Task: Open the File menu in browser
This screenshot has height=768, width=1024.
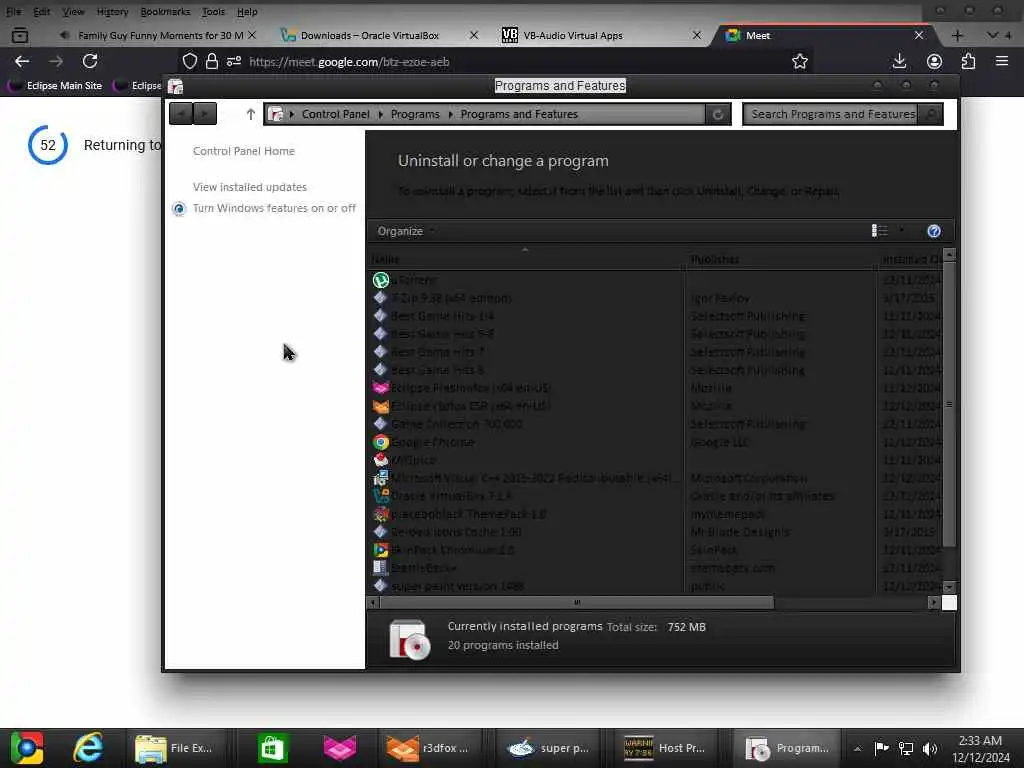Action: [14, 12]
